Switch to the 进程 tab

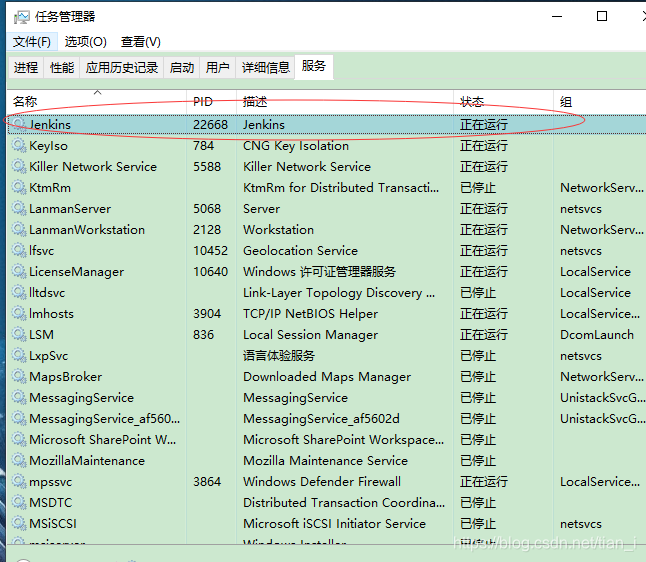(x=26, y=68)
